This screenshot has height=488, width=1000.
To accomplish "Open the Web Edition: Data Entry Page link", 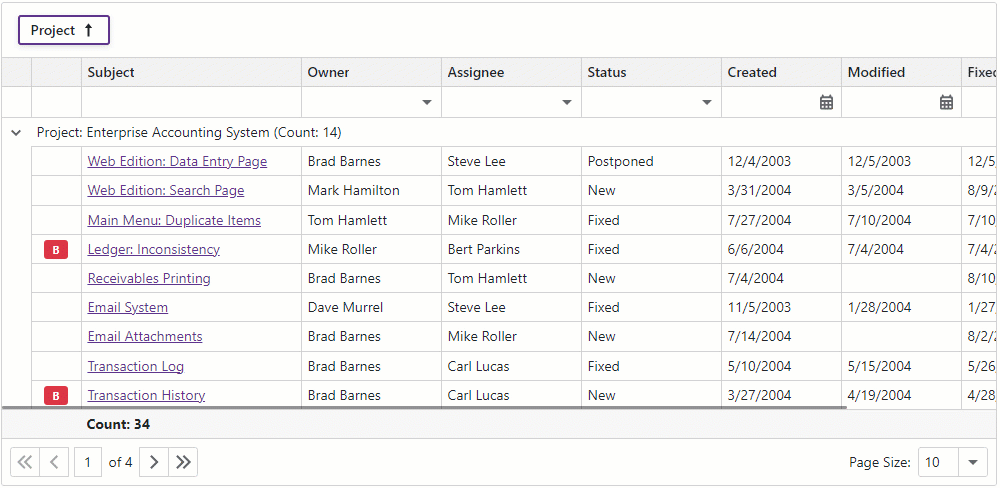I will click(x=177, y=161).
